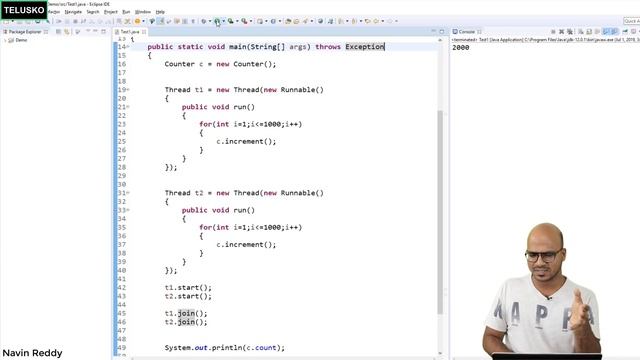Click the t2.join(); statement on line 46
Viewport: 640px width, 360px height.
(186, 322)
